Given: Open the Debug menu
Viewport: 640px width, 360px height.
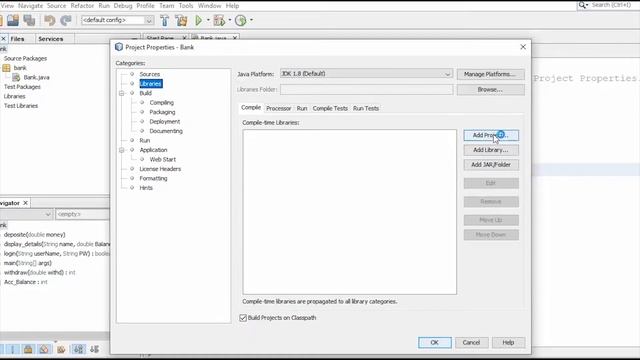Looking at the screenshot, I should pyautogui.click(x=123, y=6).
